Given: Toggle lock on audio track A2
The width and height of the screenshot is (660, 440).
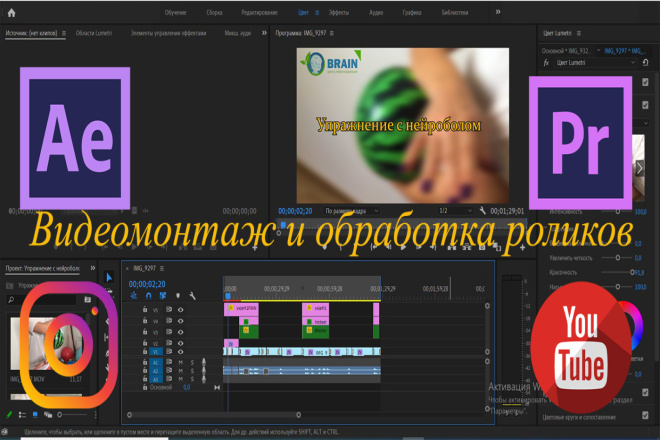Looking at the screenshot, I should click(x=145, y=371).
